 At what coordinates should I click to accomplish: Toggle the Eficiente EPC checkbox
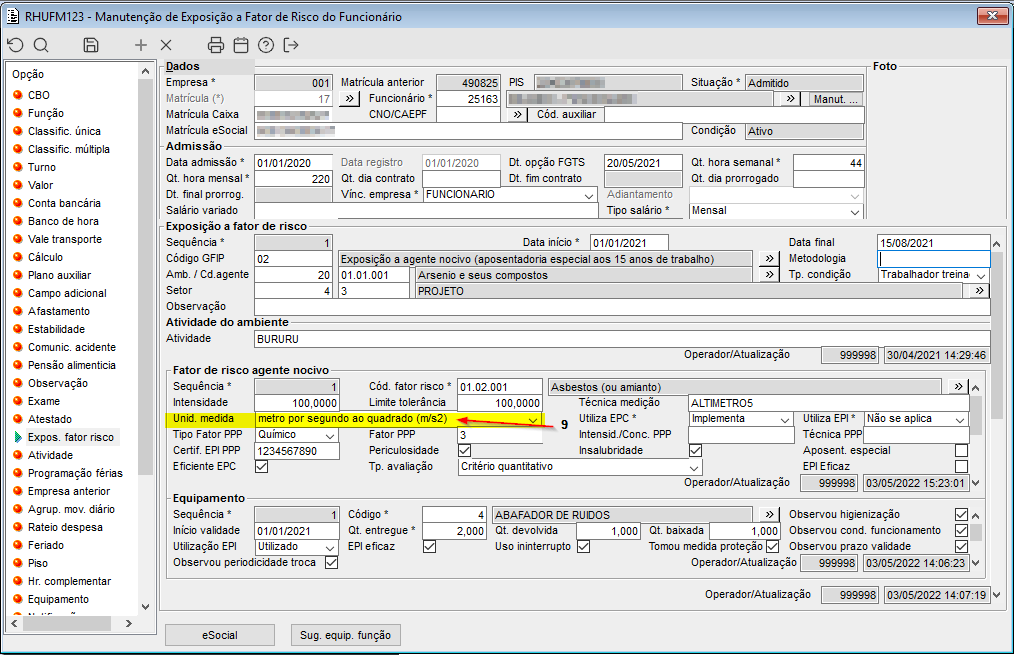coord(262,467)
